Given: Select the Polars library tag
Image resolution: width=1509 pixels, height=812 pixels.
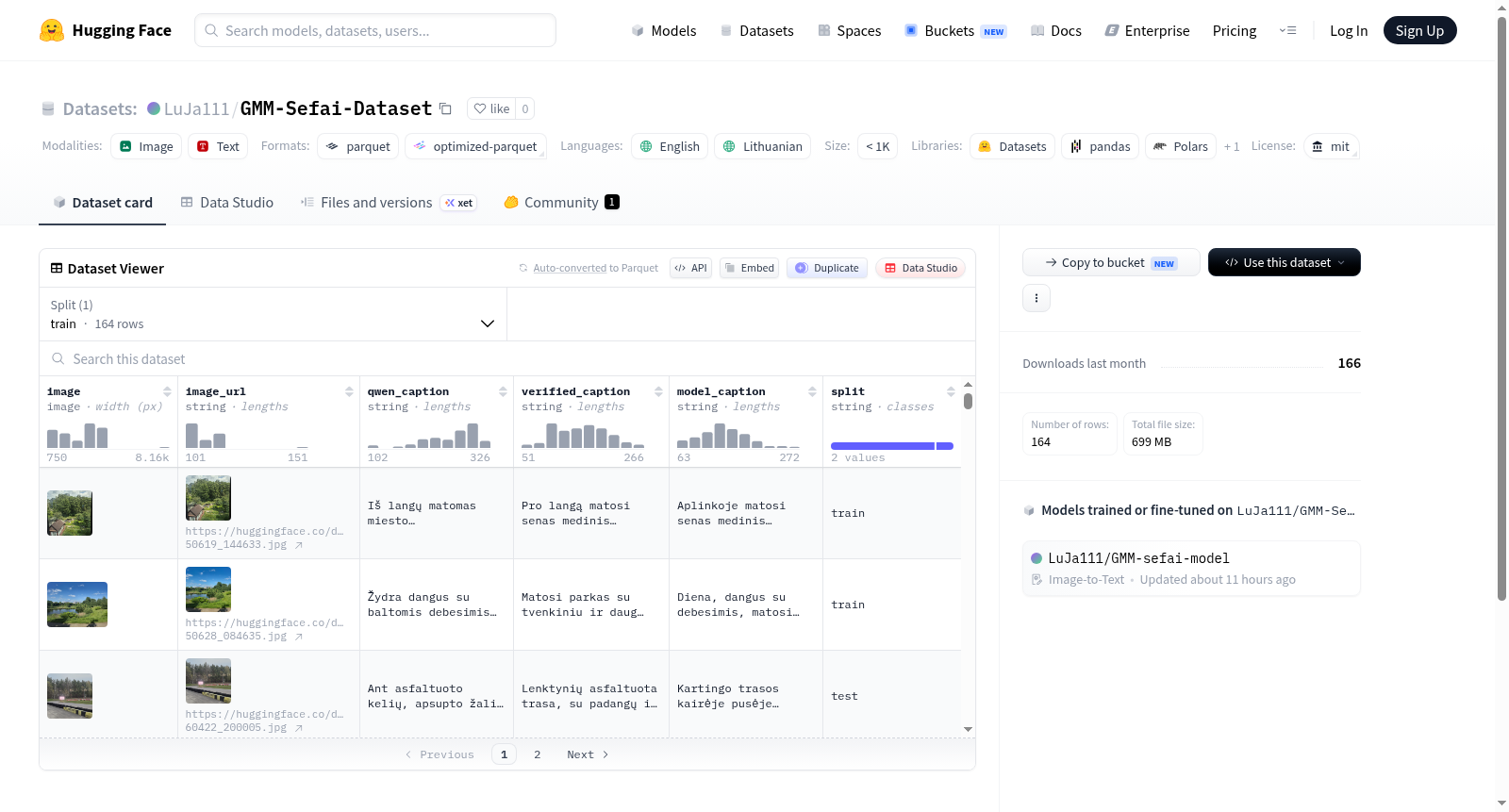Looking at the screenshot, I should click(x=1180, y=146).
